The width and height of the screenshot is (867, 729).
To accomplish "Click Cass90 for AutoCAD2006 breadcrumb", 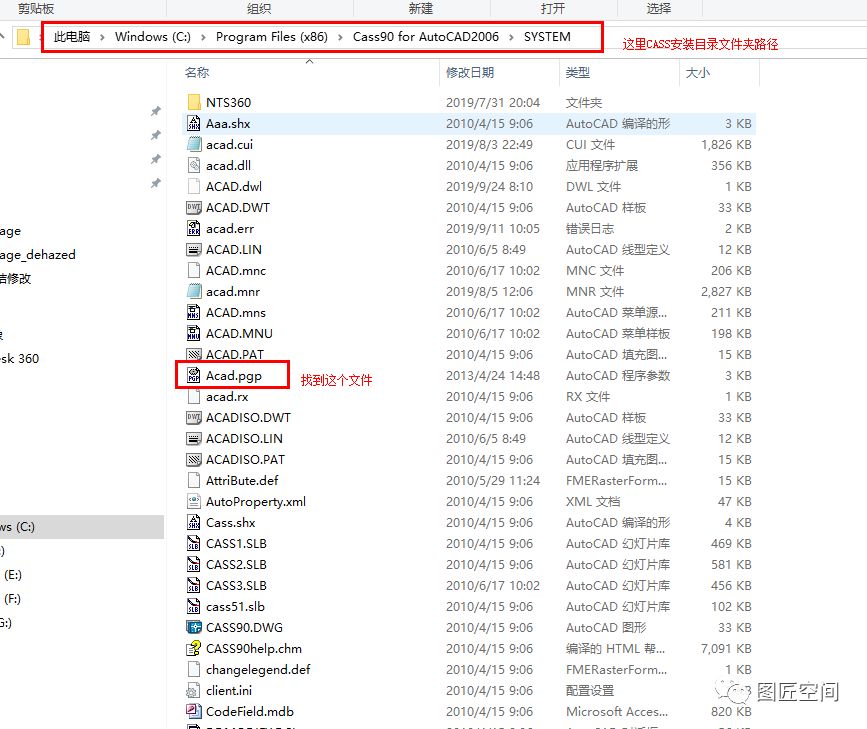I will 426,37.
